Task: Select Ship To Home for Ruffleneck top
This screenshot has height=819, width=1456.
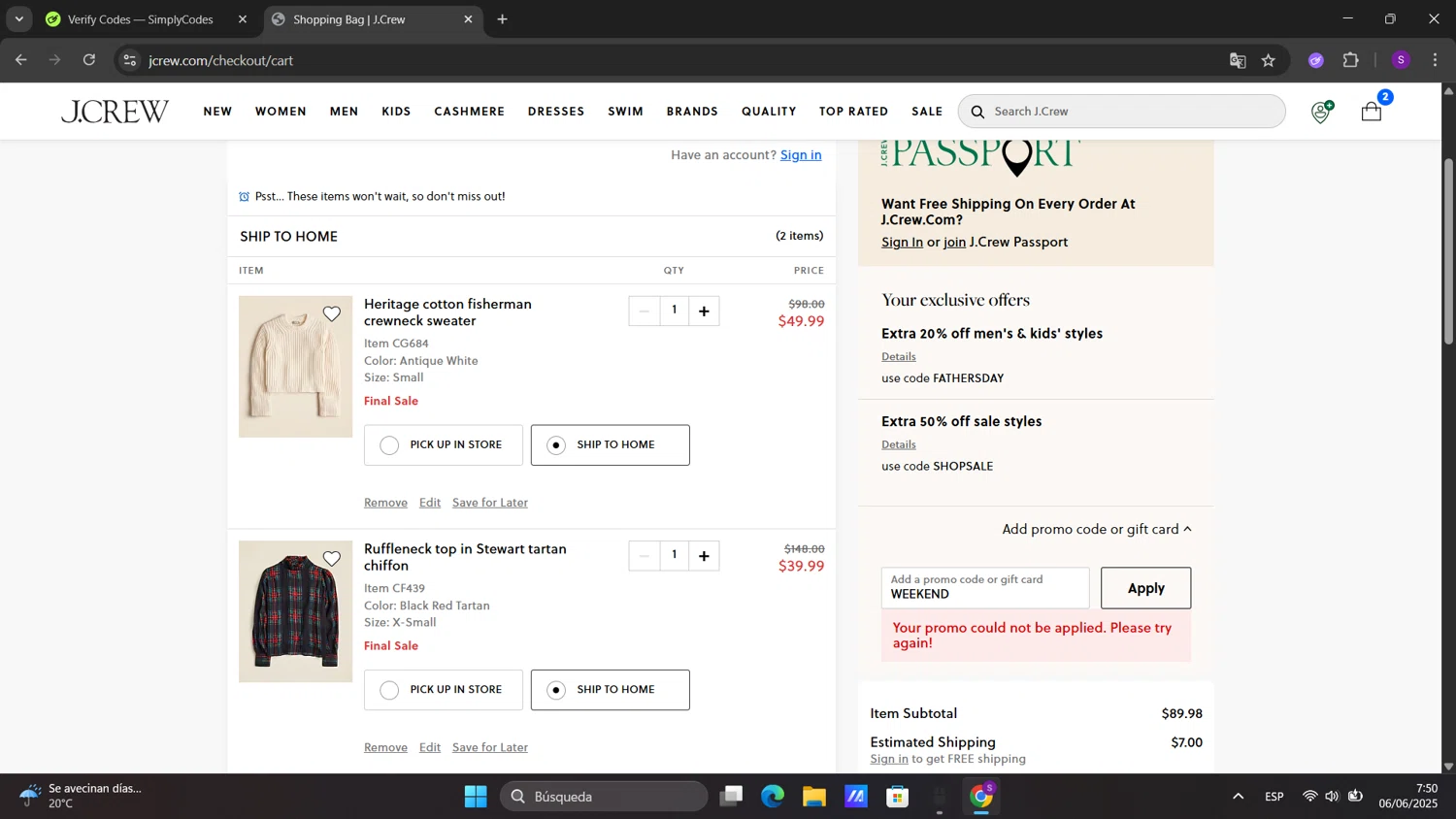Action: pos(611,690)
